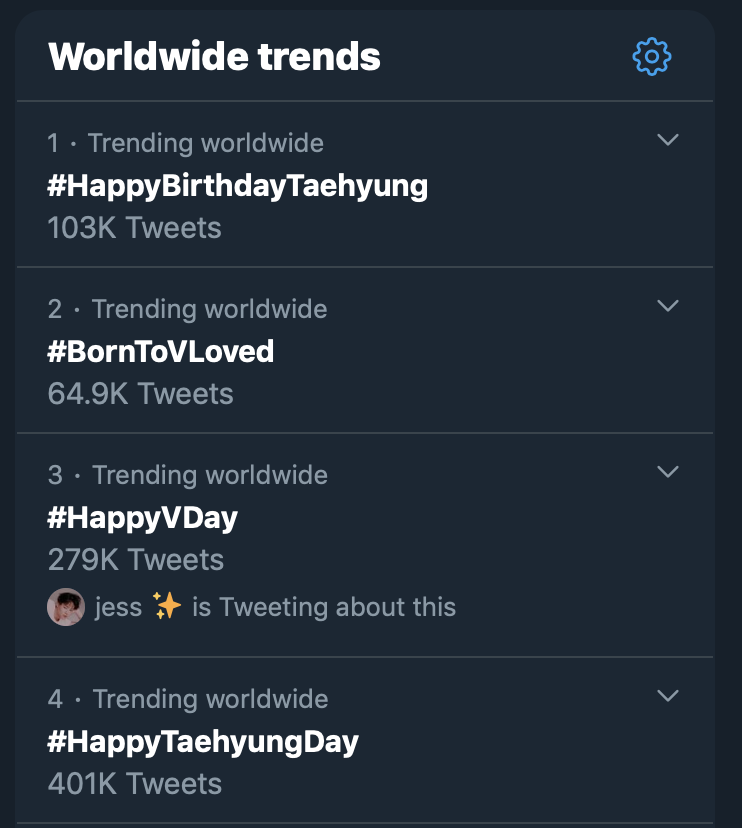This screenshot has height=828, width=742.
Task: Expand the chevron beside #HappyTaehyungDay
Action: coord(668,695)
